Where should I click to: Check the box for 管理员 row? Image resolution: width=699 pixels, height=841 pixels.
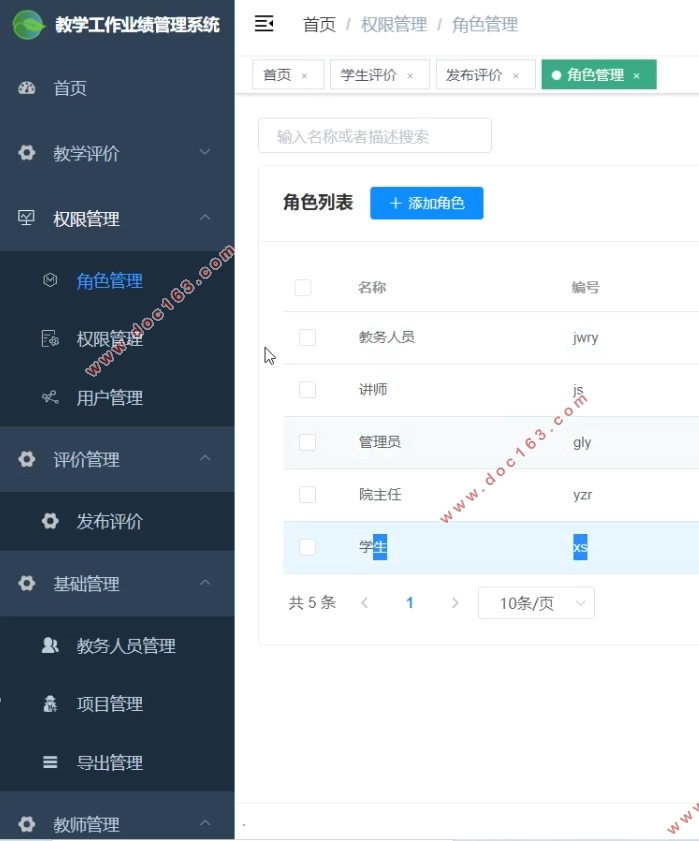(x=307, y=442)
